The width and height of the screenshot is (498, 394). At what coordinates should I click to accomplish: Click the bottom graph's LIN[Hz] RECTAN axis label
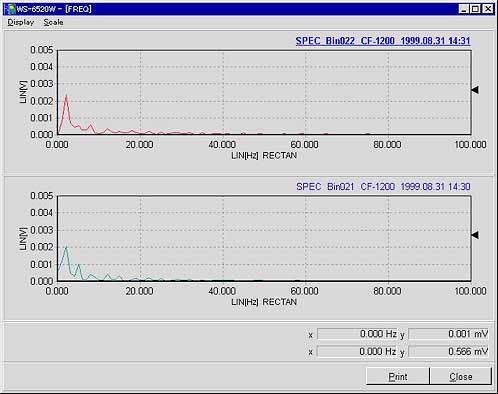click(x=264, y=302)
